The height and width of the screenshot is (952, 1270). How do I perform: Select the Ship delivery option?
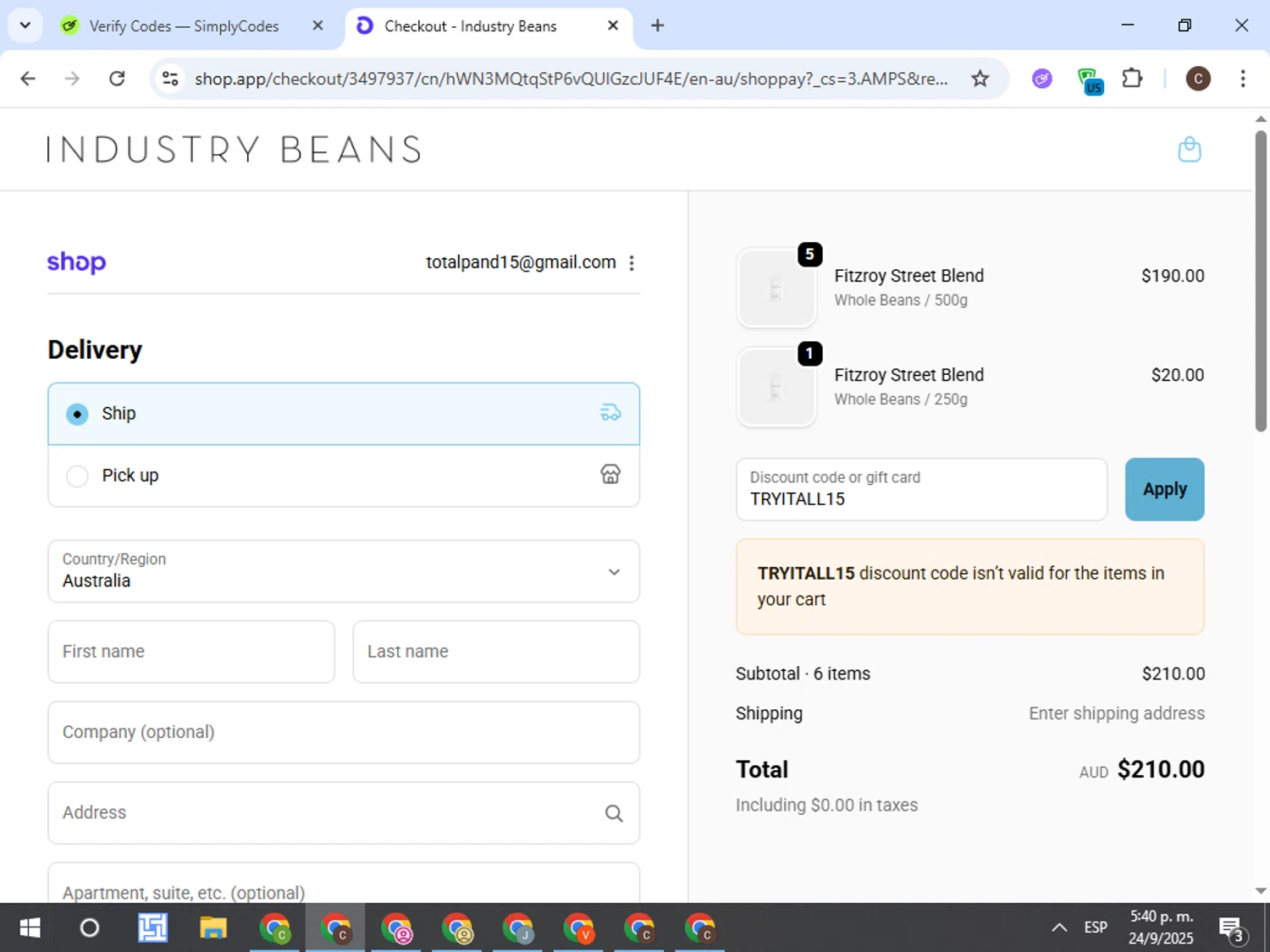tap(344, 414)
